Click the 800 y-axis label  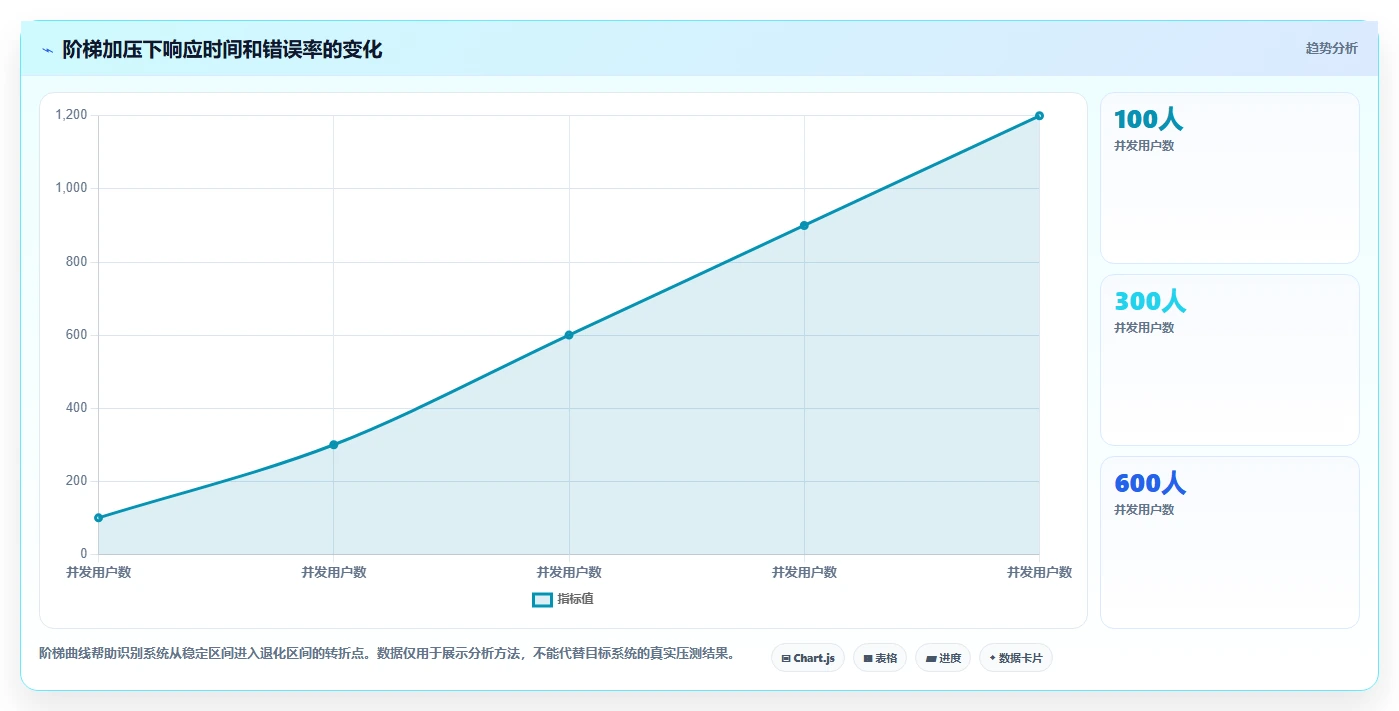[x=77, y=262]
